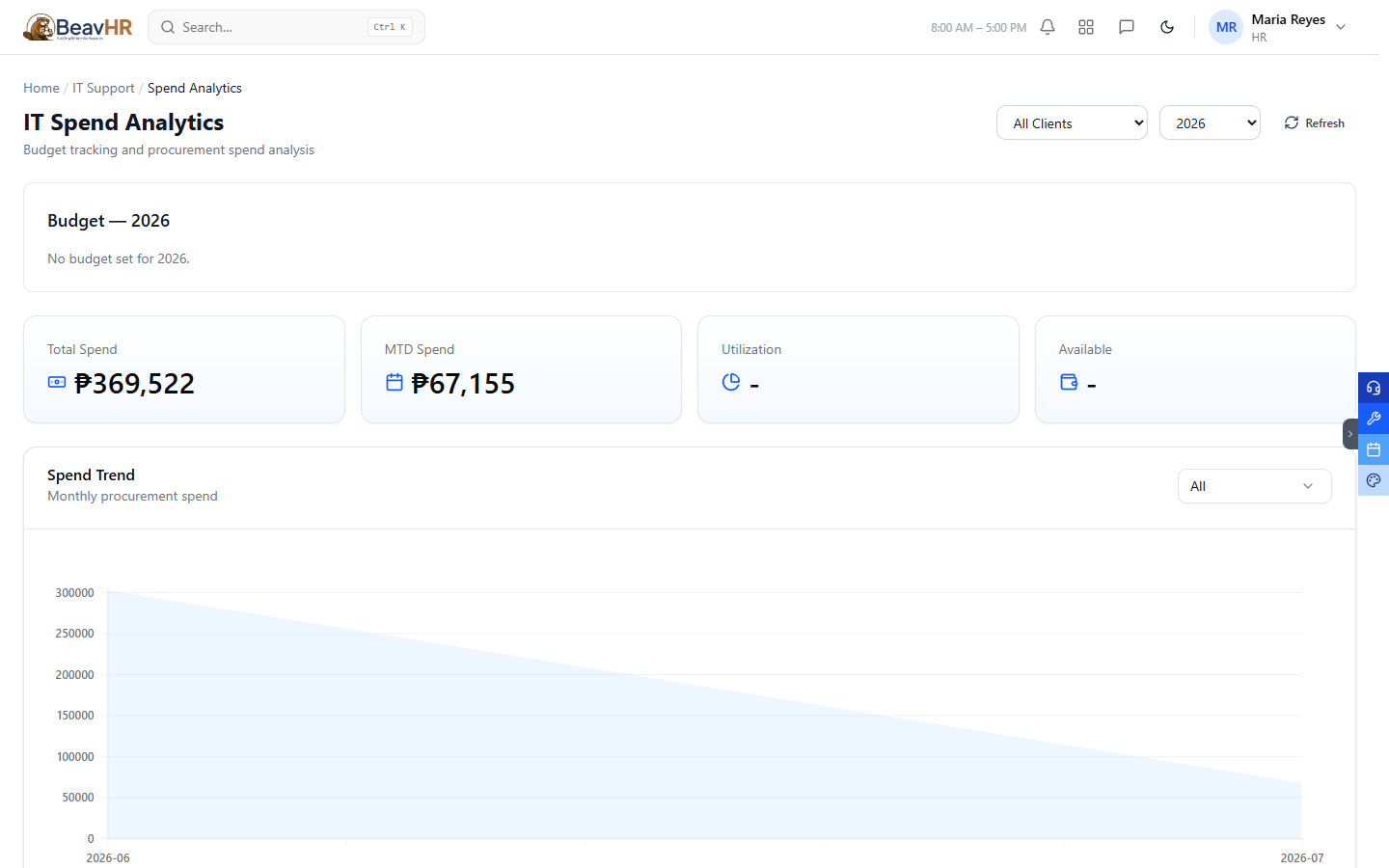1389x868 pixels.
Task: Open the wrench tools side shortcut
Action: 1374,419
